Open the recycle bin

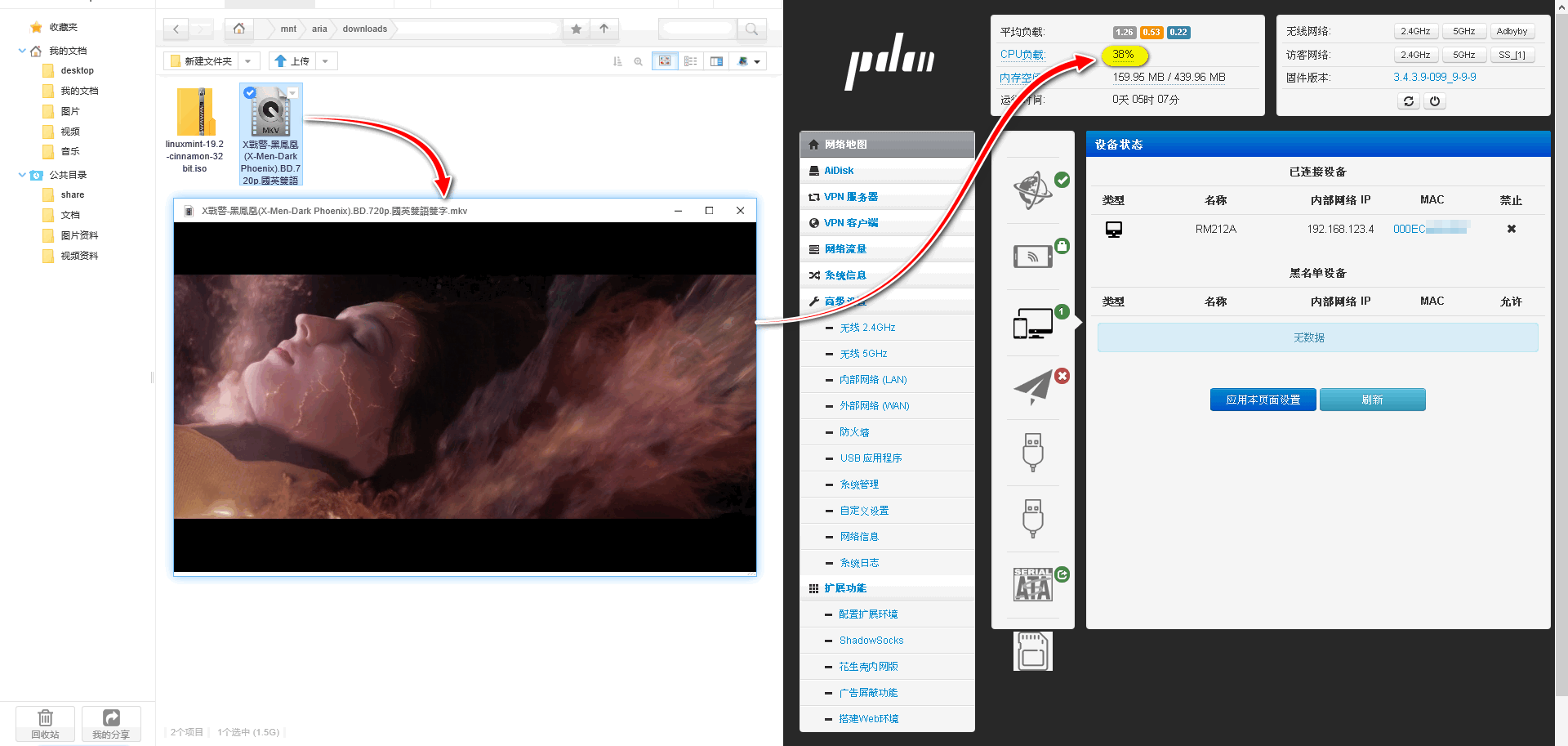(46, 723)
